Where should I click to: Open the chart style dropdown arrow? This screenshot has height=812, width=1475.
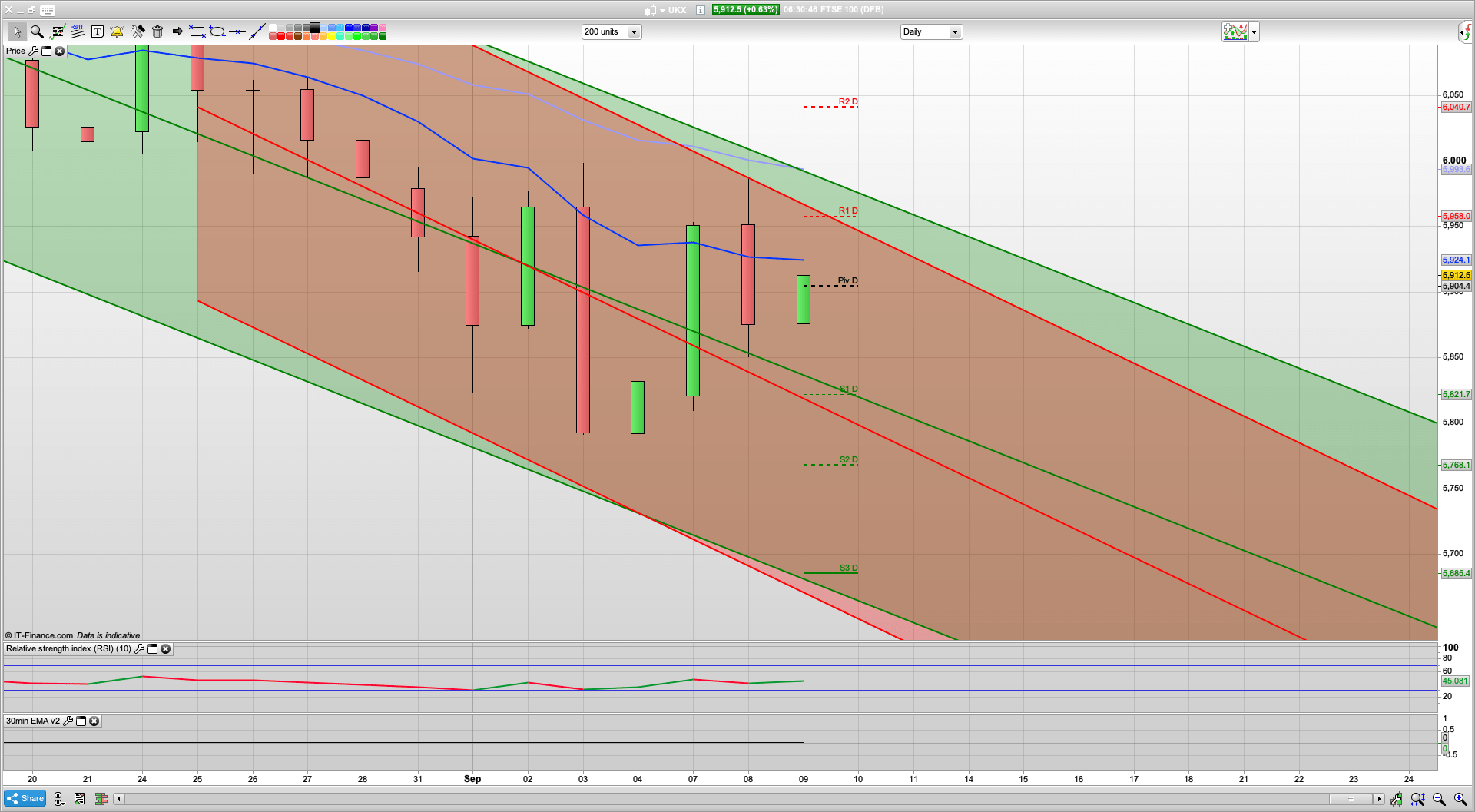pyautogui.click(x=1253, y=31)
